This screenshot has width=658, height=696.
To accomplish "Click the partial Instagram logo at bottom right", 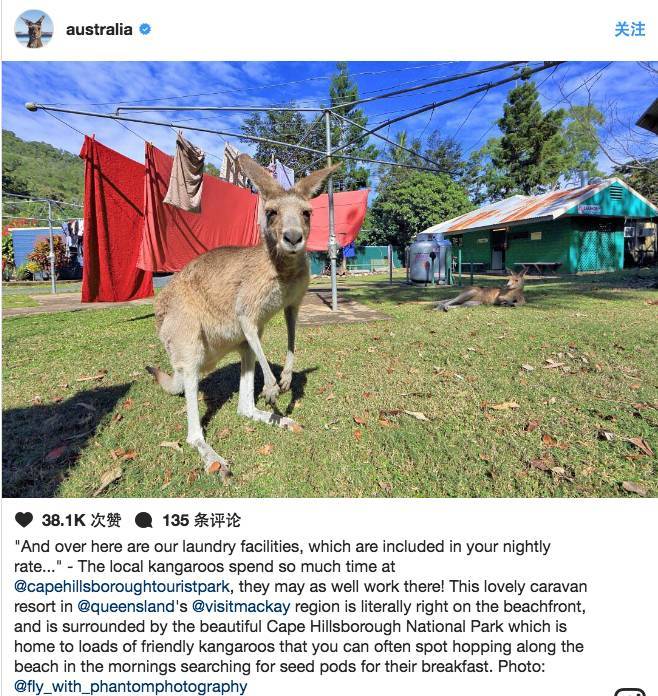I will click(x=630, y=692).
